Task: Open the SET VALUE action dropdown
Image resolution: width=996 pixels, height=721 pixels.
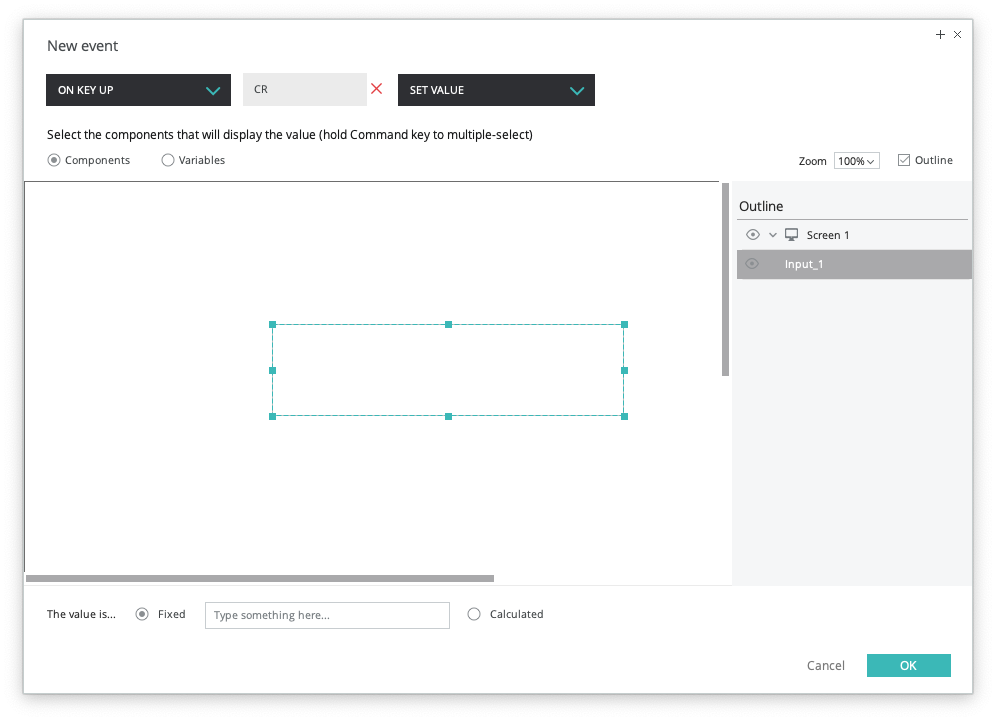Action: pos(496,90)
